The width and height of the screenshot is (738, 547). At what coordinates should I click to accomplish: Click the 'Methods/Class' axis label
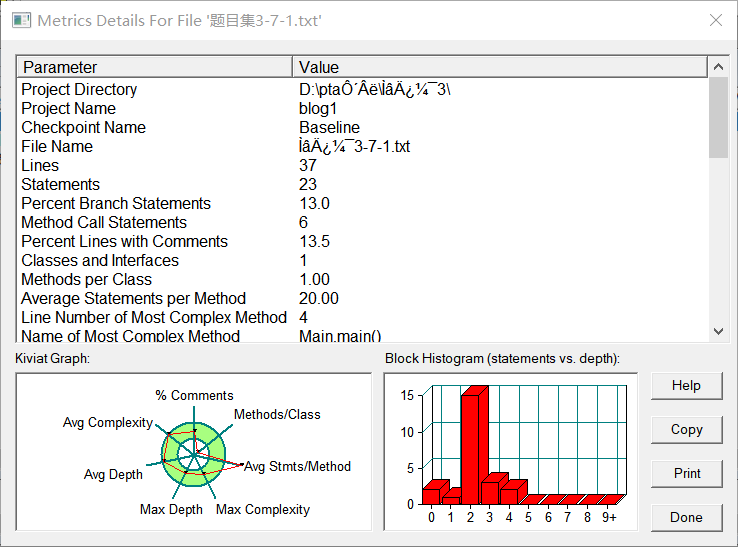tap(277, 414)
